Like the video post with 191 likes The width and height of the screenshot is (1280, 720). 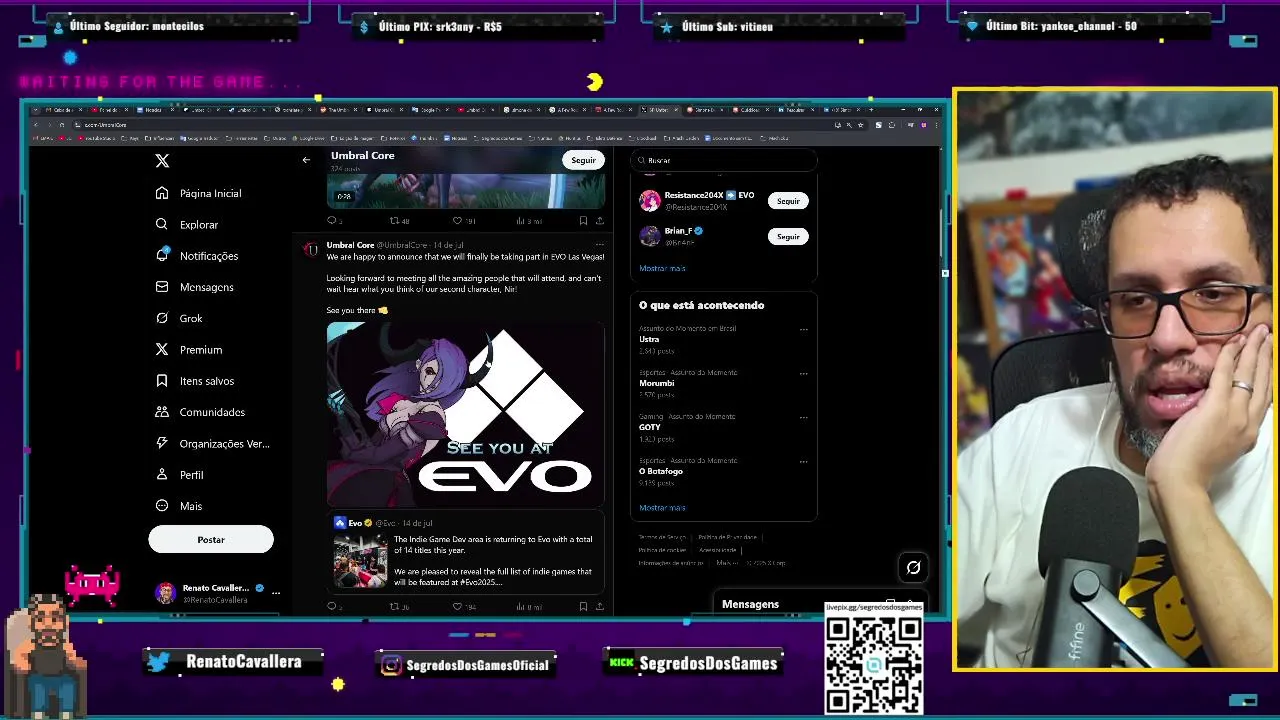tap(463, 221)
